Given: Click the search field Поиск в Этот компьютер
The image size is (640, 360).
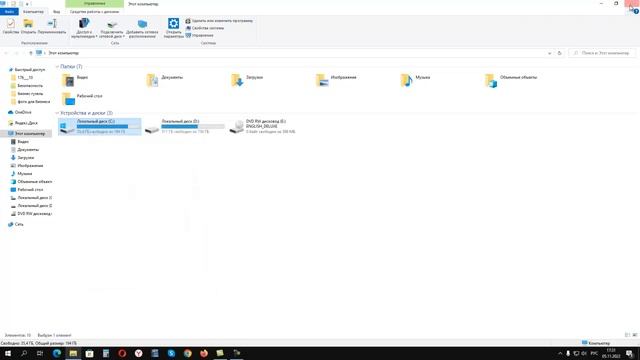Looking at the screenshot, I should coord(602,53).
